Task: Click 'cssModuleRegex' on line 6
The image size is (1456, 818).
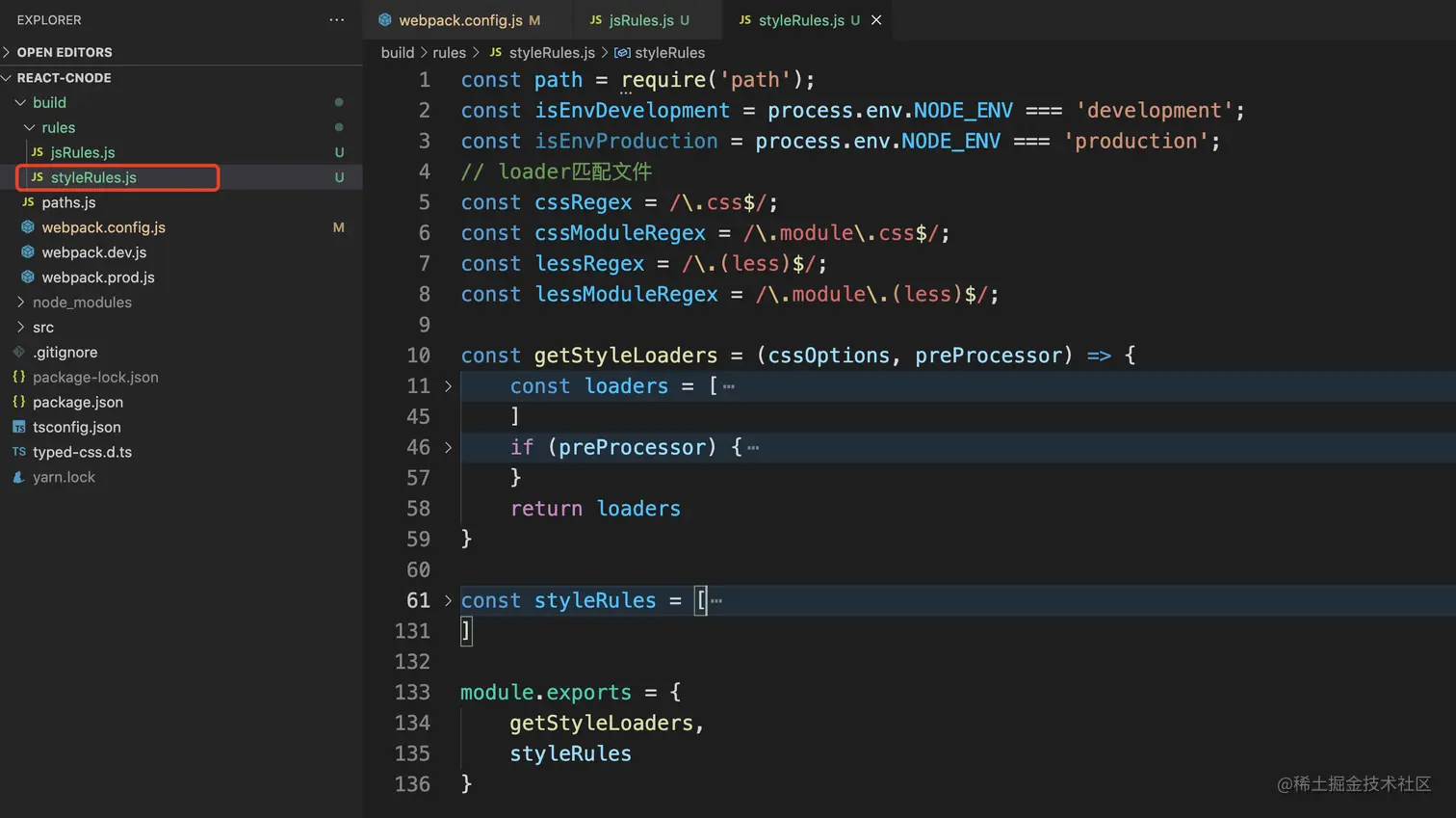Action: point(620,233)
